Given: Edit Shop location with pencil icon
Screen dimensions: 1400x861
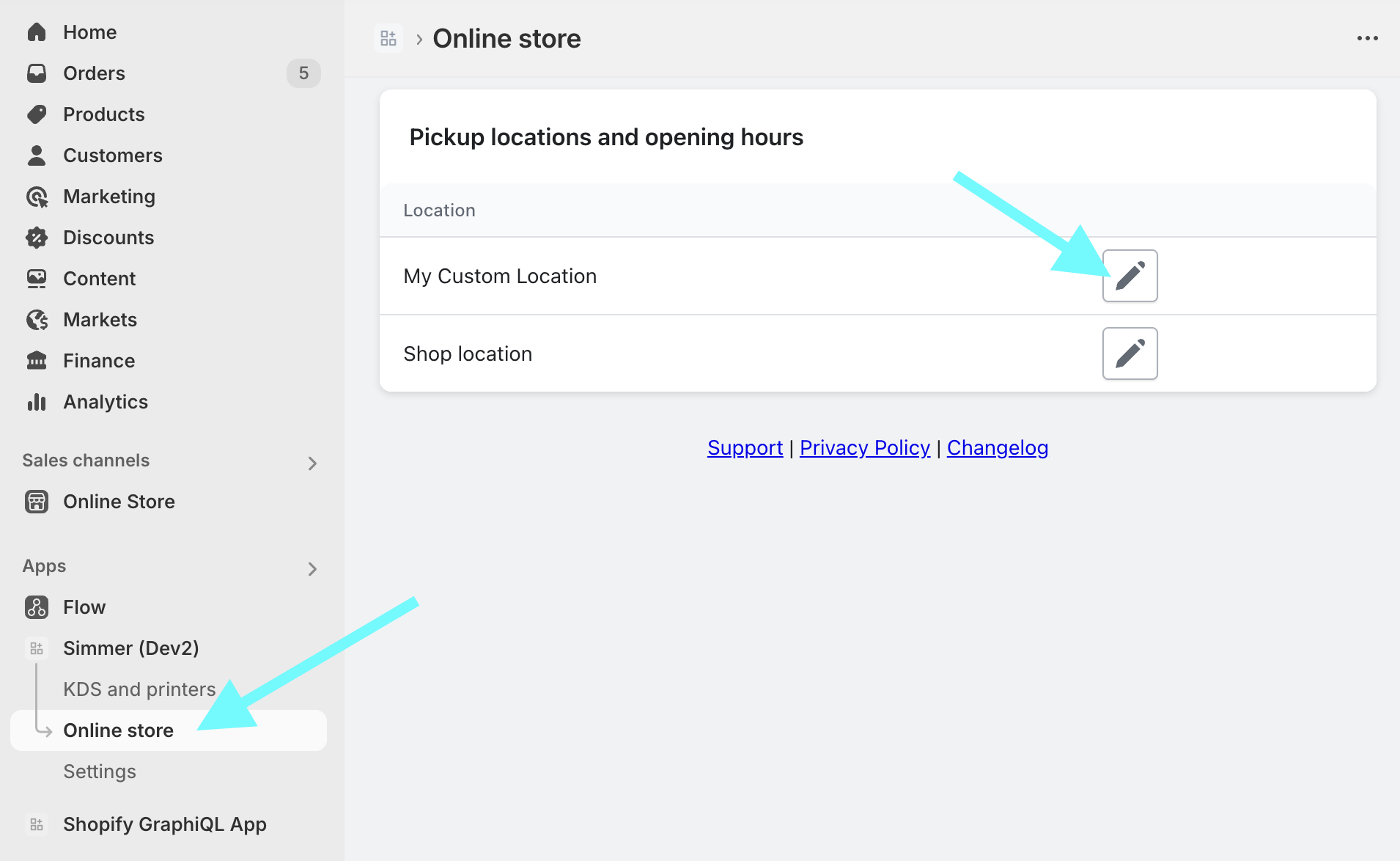Looking at the screenshot, I should [1130, 353].
